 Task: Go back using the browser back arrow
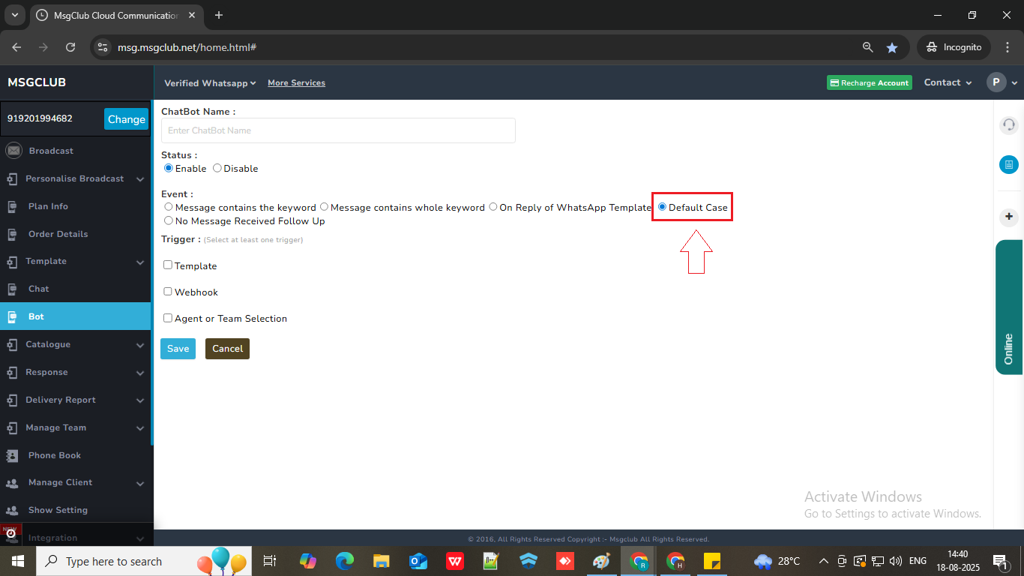click(16, 47)
